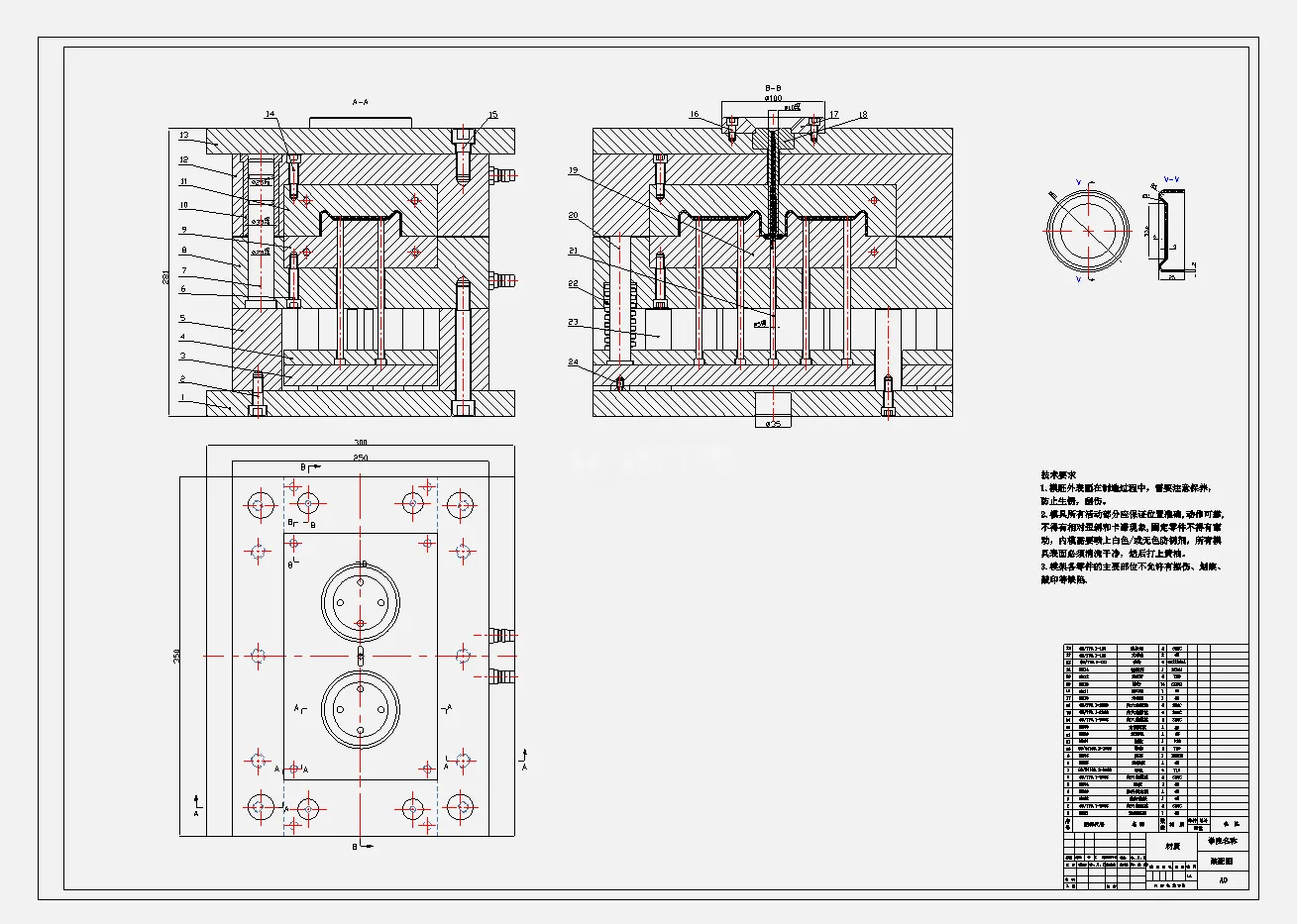The height and width of the screenshot is (924, 1297).
Task: Click part callout number "21" beside section B-B
Action: (x=573, y=252)
